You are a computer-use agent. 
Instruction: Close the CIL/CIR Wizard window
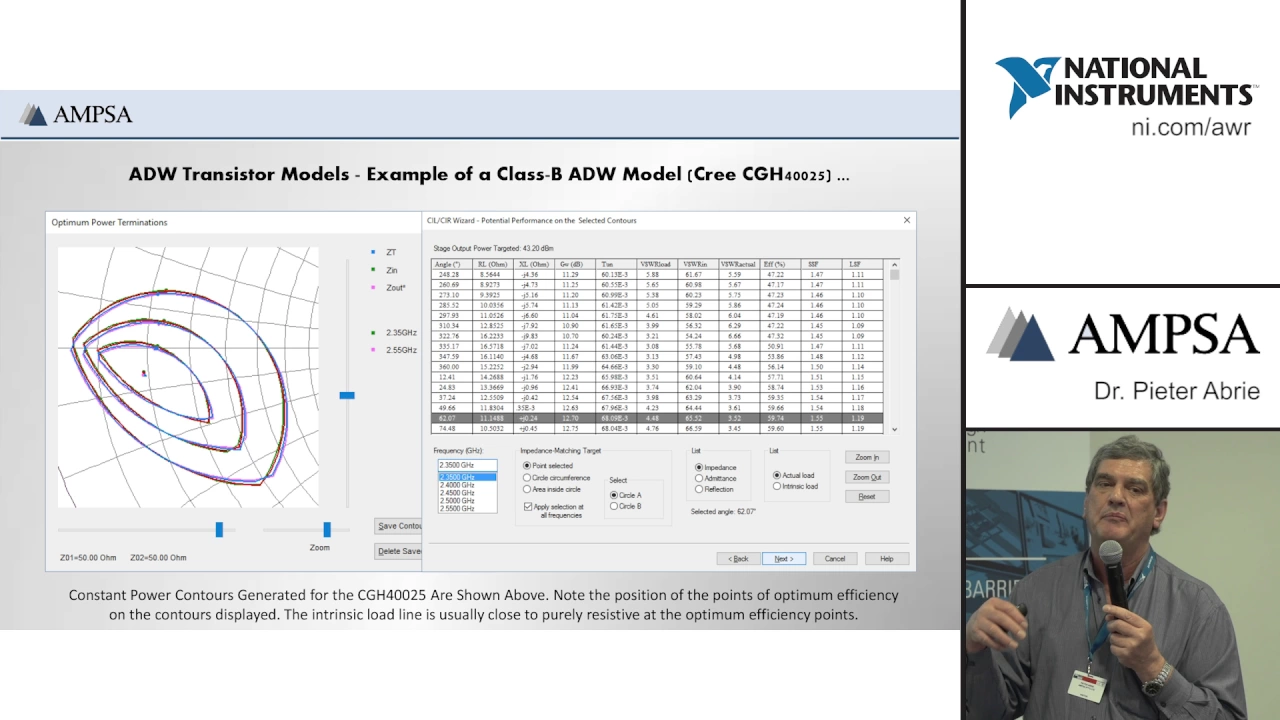coord(907,220)
